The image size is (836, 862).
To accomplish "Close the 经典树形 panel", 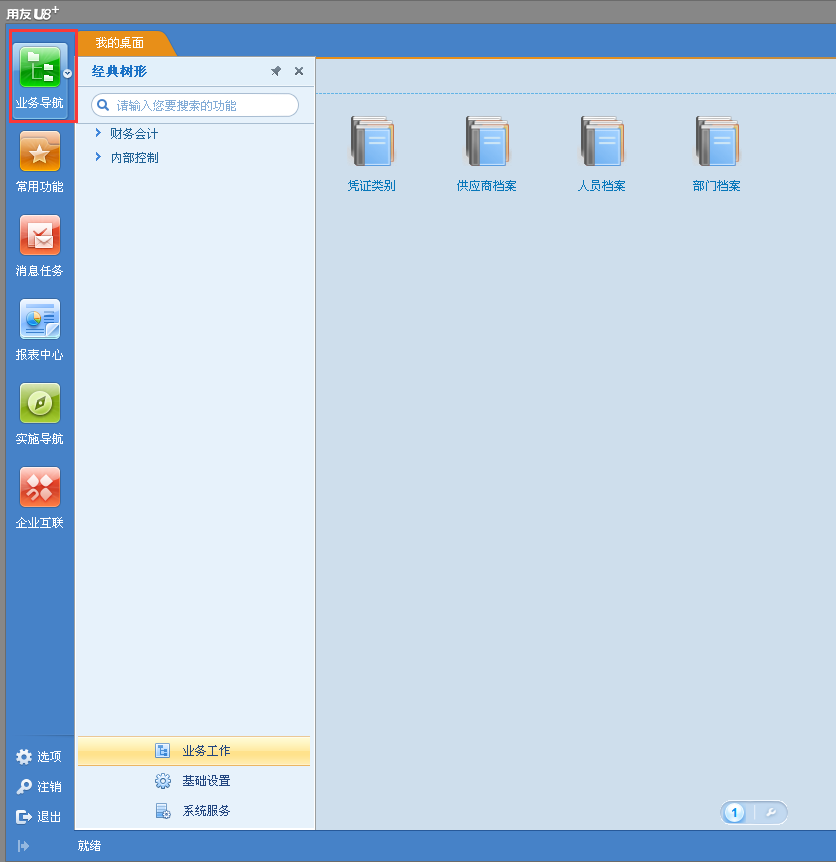I will [x=299, y=72].
